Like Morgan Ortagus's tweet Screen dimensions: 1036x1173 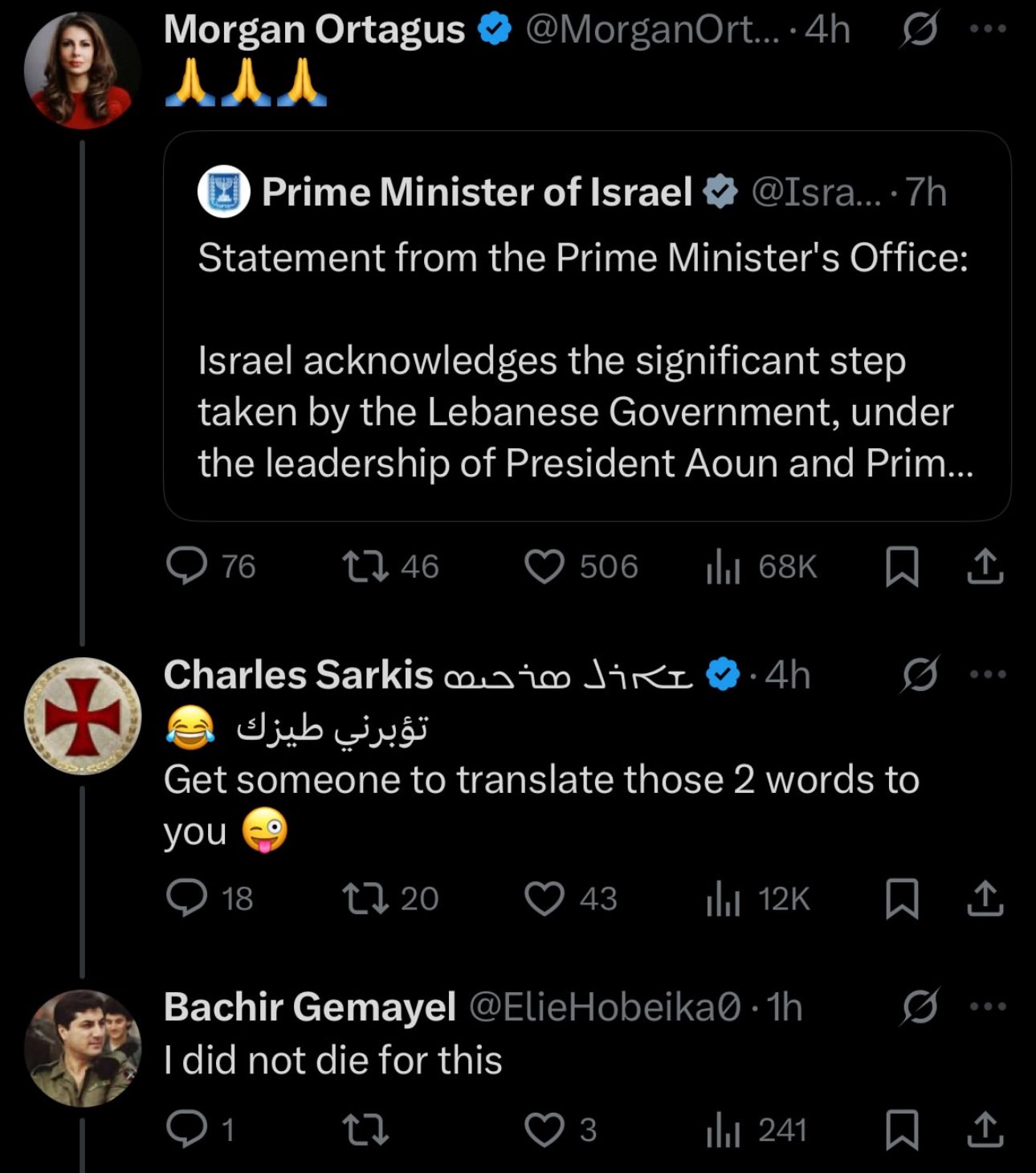click(x=545, y=566)
